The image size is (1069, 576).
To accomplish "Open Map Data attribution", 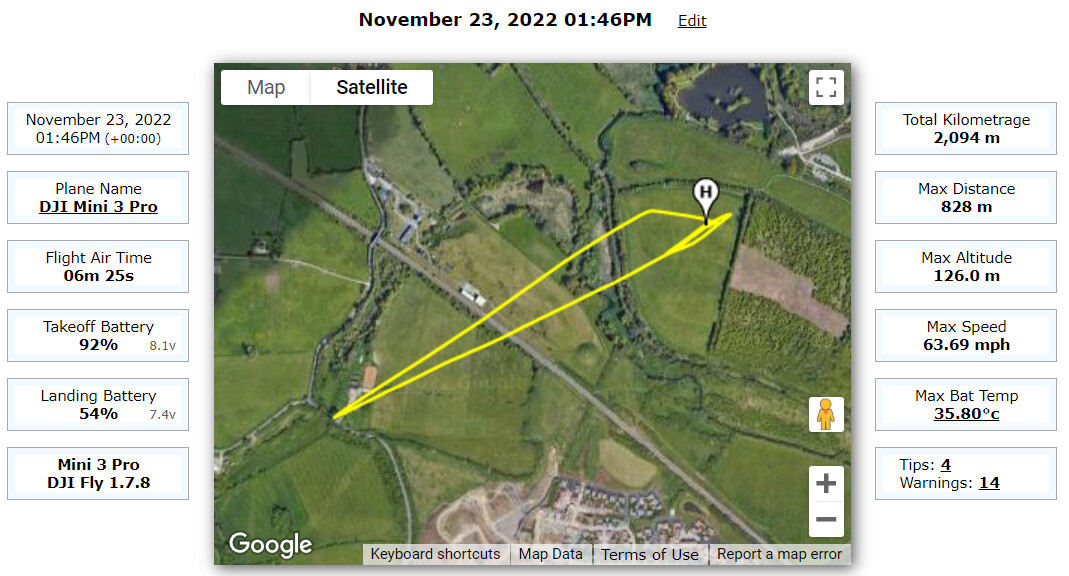I will point(550,554).
